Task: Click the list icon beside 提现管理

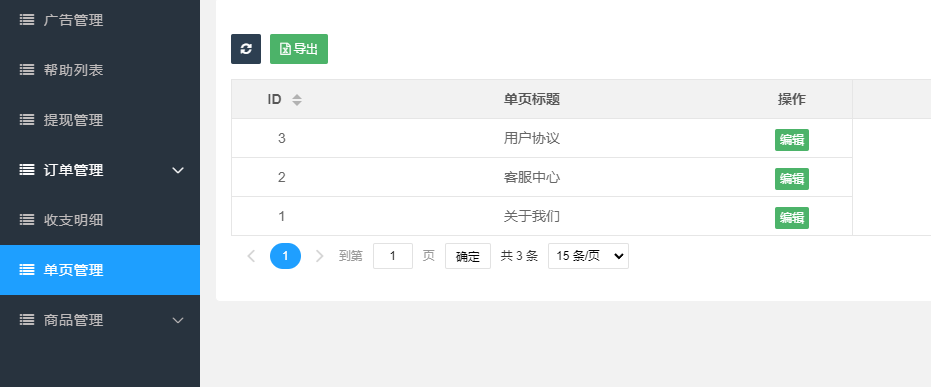Action: tap(27, 120)
